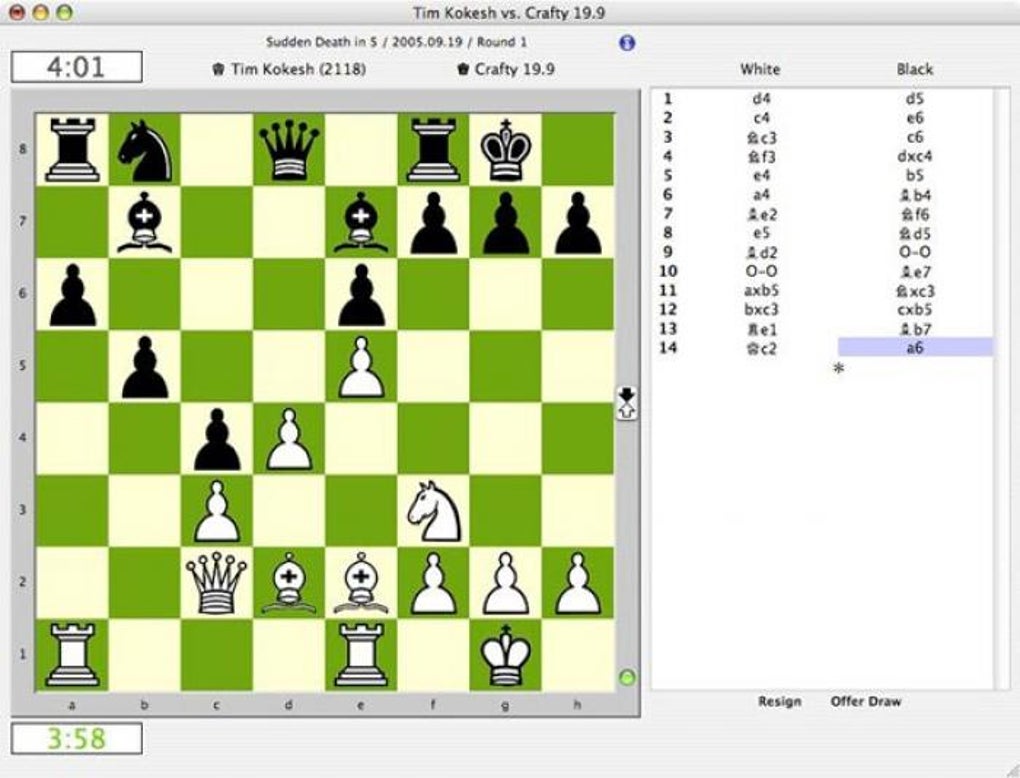The height and width of the screenshot is (778, 1020).
Task: Select the black bishop on b7
Action: tap(143, 218)
